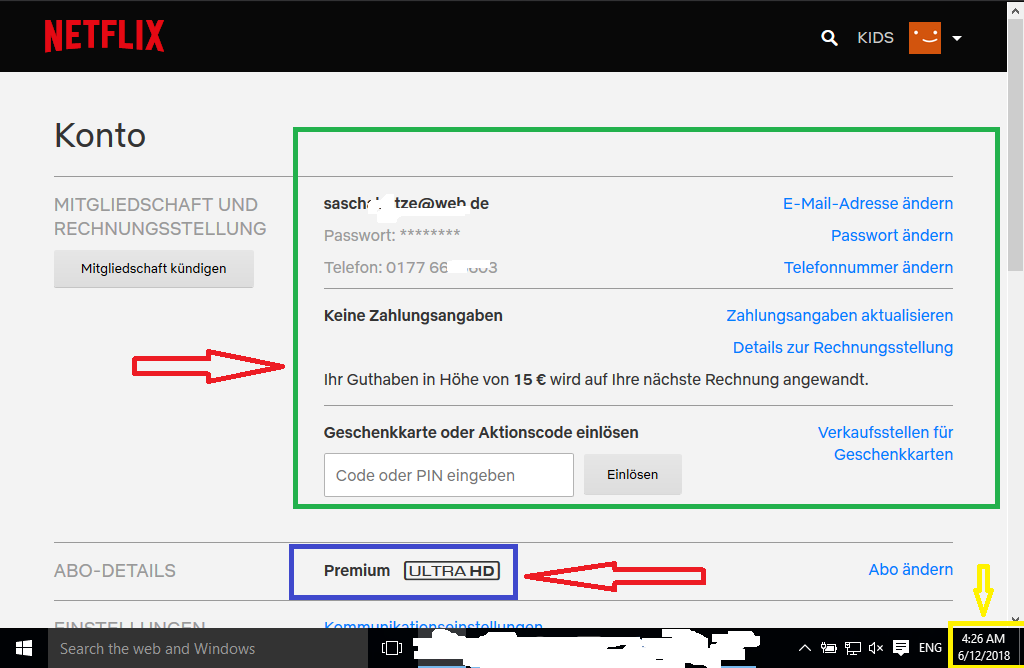Click Search the web and Windows box
The height and width of the screenshot is (668, 1024).
click(x=208, y=648)
